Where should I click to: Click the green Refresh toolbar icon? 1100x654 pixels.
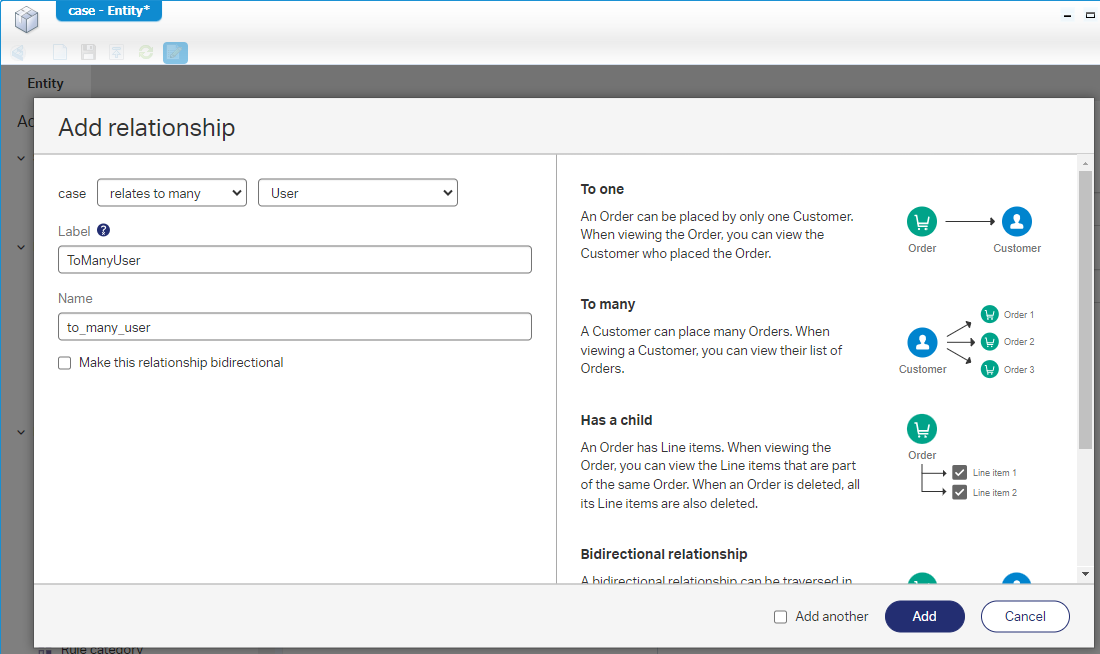point(146,52)
